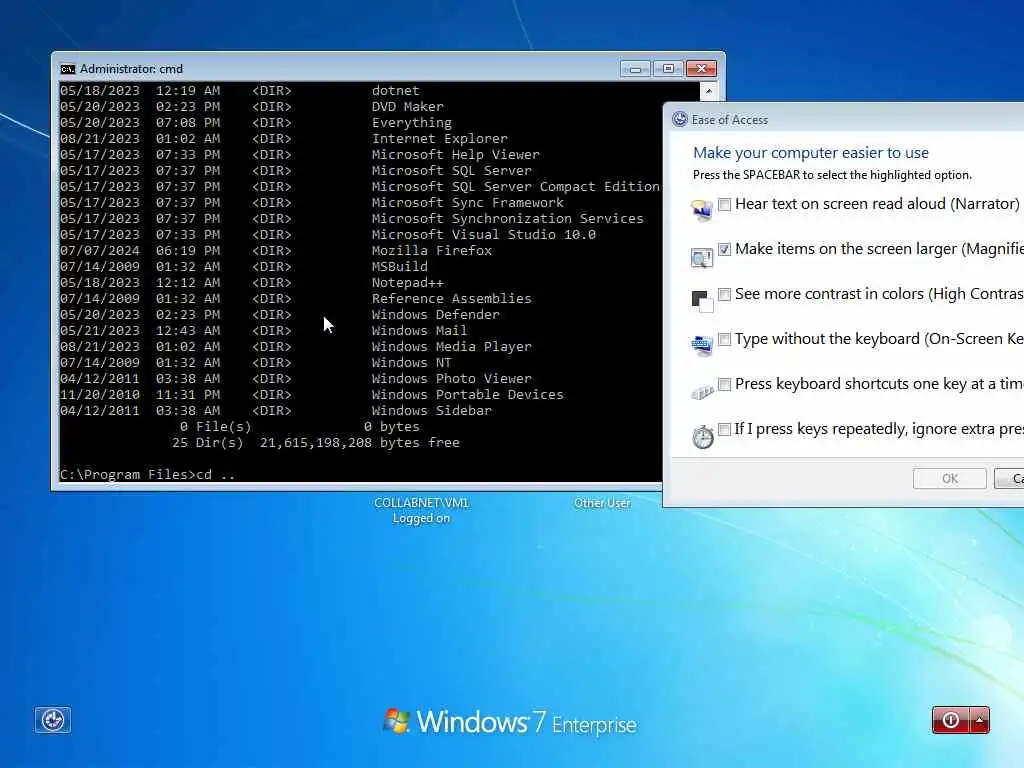This screenshot has width=1024, height=768.
Task: Click the 'Microsoft Visual Studio 10.0' entry
Action: tap(484, 234)
